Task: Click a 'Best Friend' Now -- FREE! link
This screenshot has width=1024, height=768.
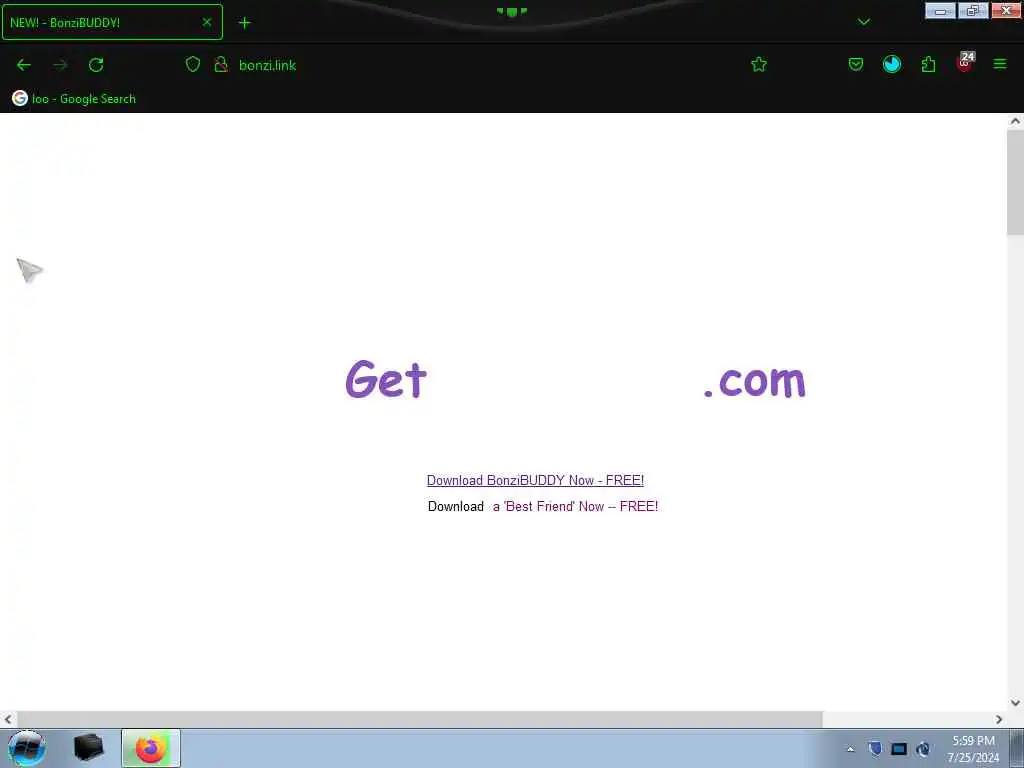Action: click(x=575, y=507)
